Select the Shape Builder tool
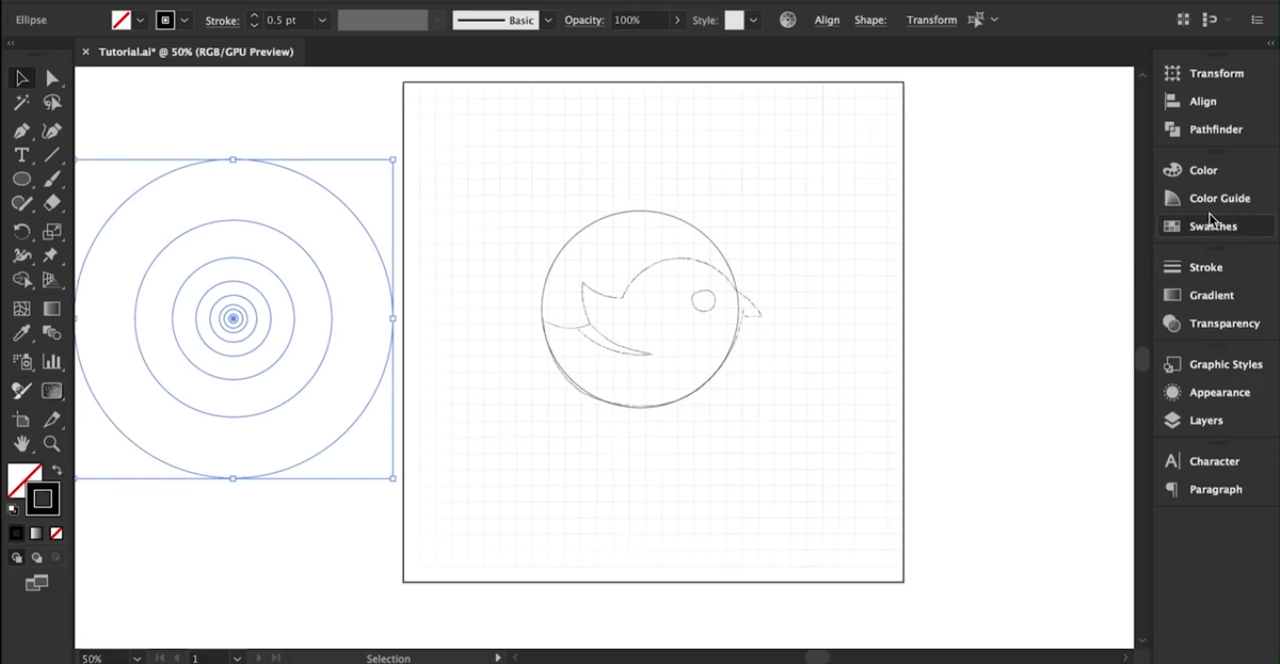1280x664 pixels. (x=21, y=280)
